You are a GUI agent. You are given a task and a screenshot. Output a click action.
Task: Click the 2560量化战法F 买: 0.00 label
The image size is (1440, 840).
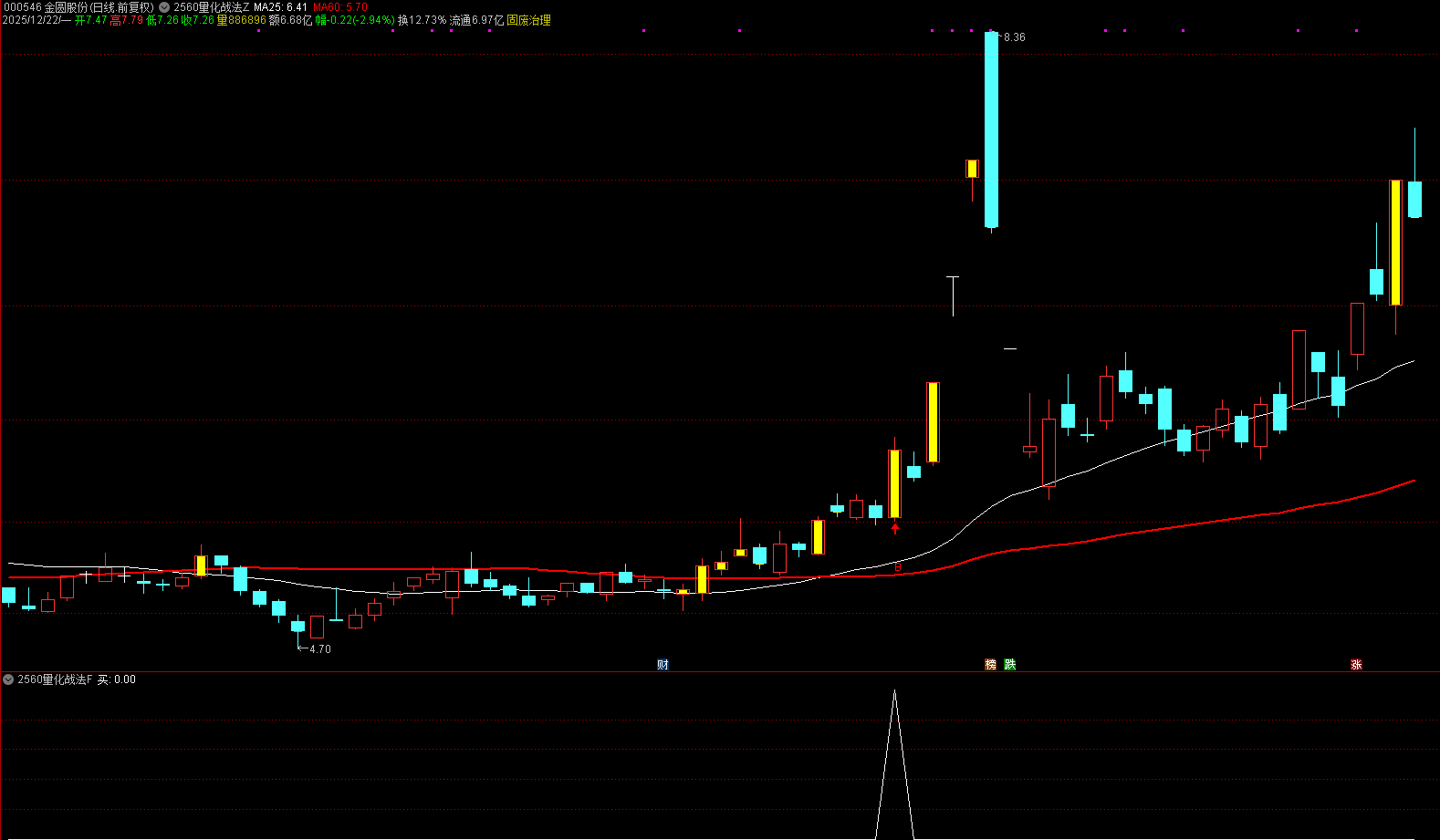pyautogui.click(x=77, y=679)
